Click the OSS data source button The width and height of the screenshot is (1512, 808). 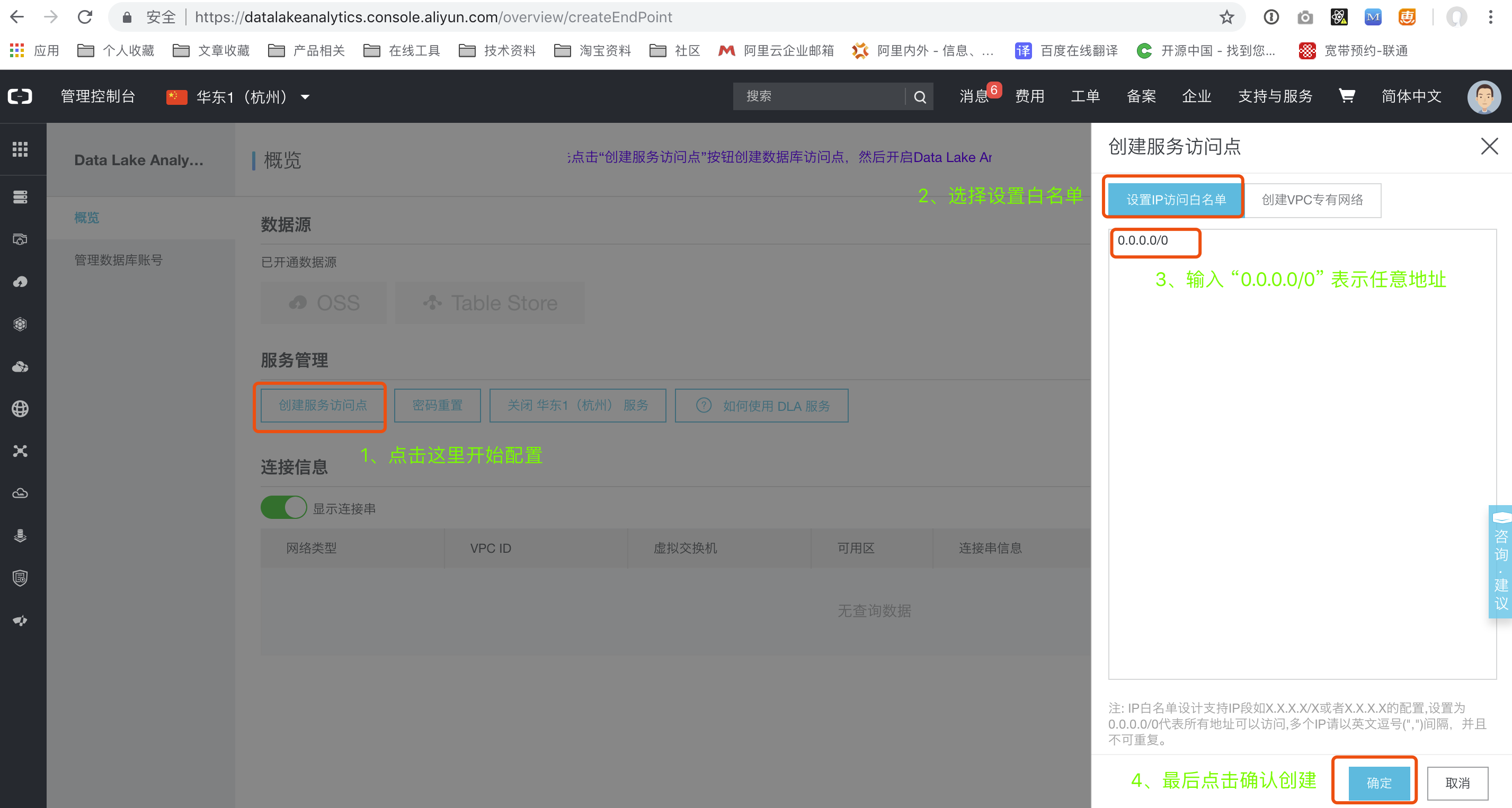(x=323, y=303)
